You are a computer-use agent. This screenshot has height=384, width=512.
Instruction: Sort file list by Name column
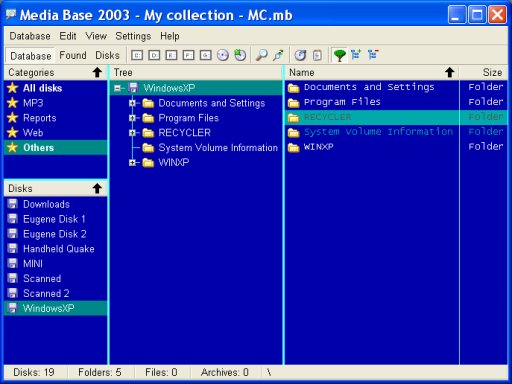coord(371,72)
